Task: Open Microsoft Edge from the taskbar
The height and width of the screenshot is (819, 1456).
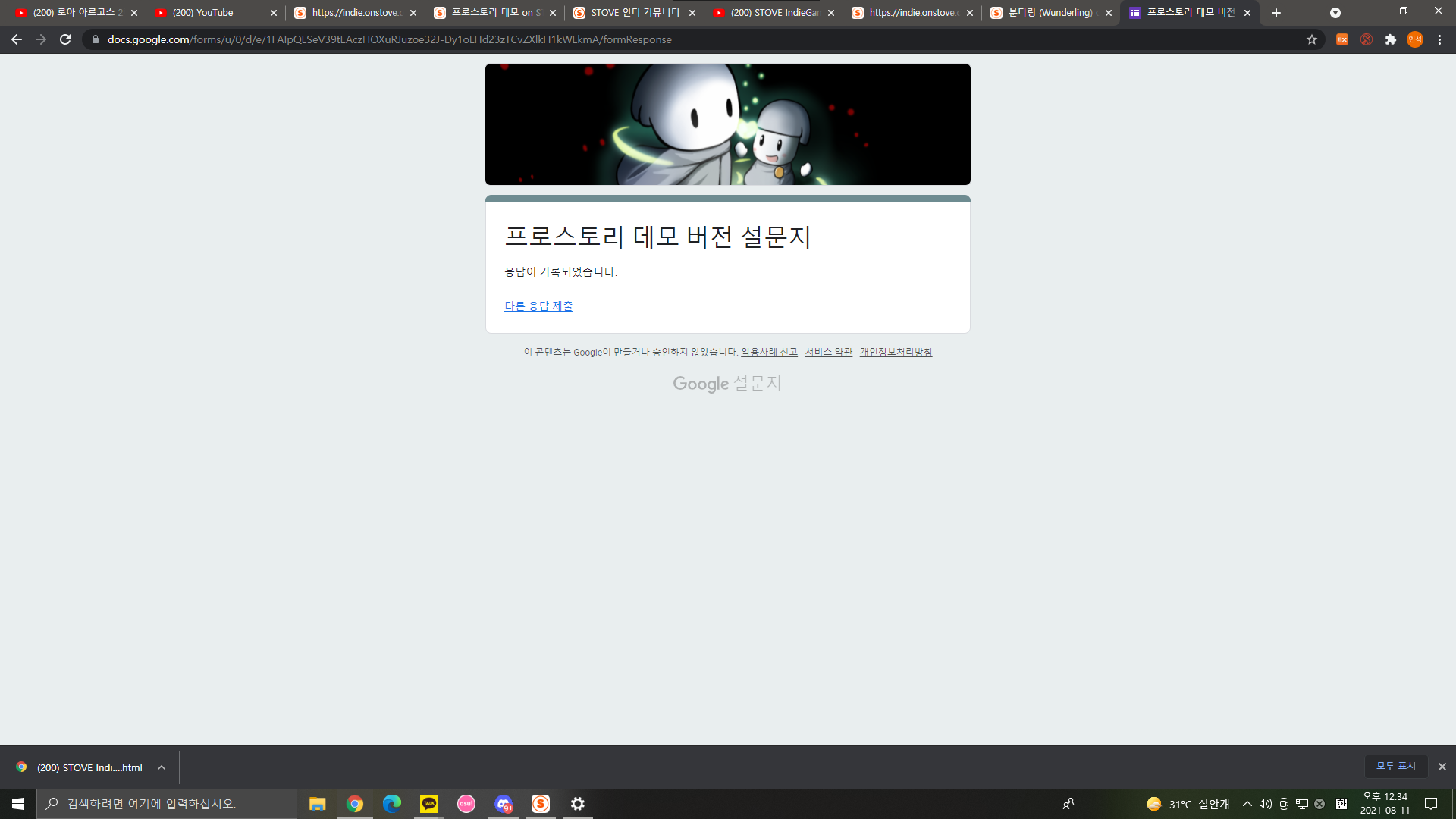Action: (x=392, y=804)
